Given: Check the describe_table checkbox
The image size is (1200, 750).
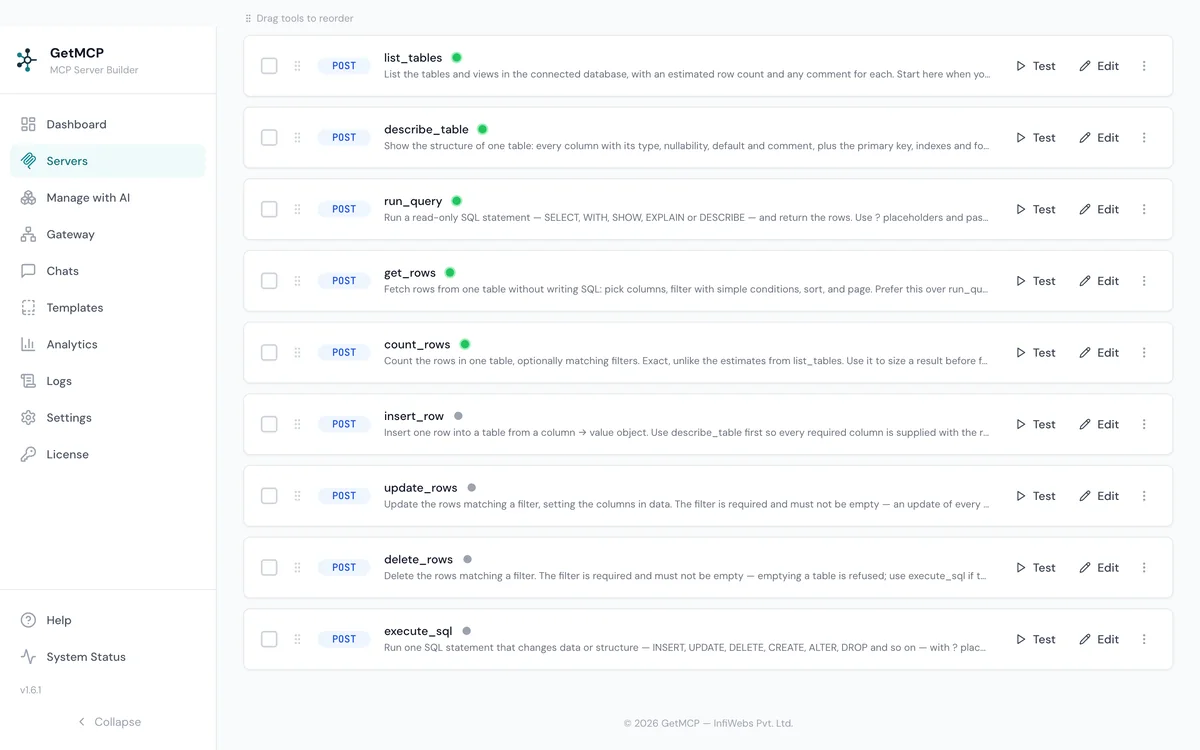Looking at the screenshot, I should pos(269,137).
